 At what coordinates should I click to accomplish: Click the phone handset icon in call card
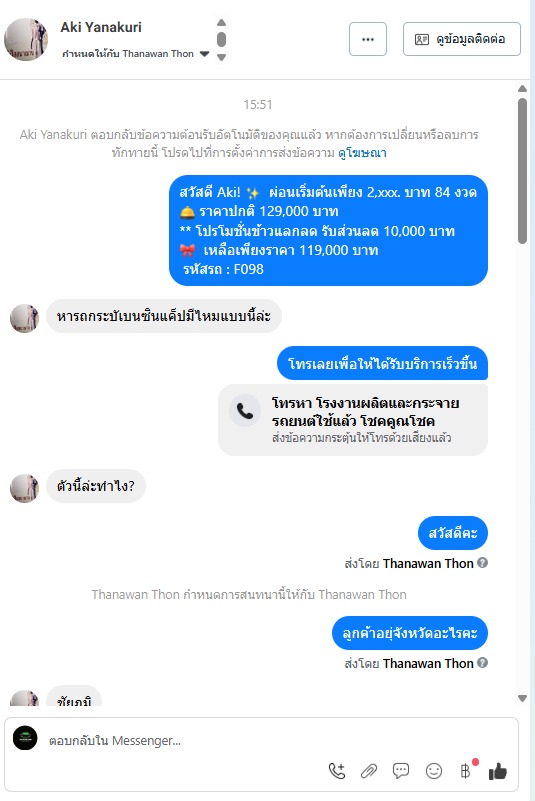point(245,411)
